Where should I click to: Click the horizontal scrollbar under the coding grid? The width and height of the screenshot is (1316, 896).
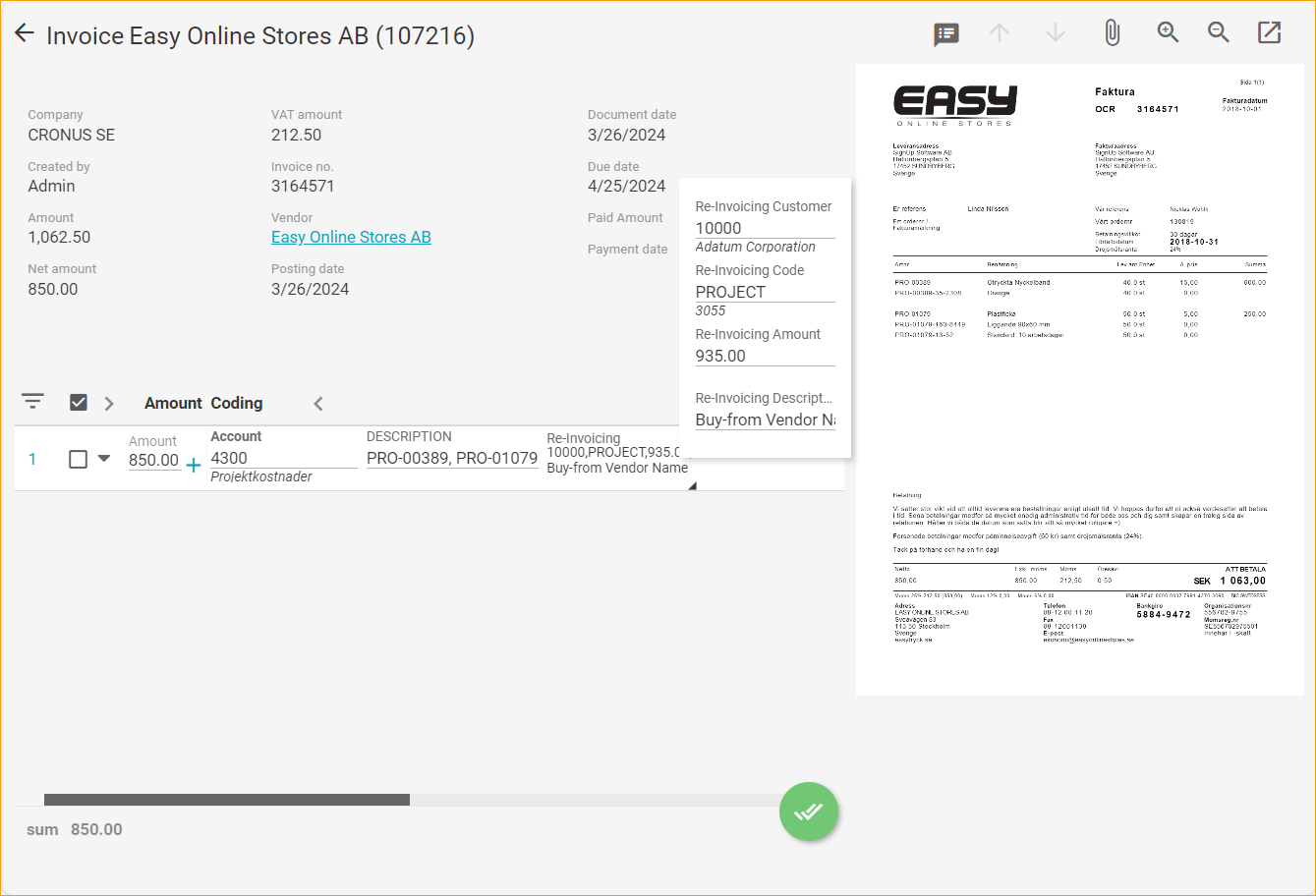[227, 800]
